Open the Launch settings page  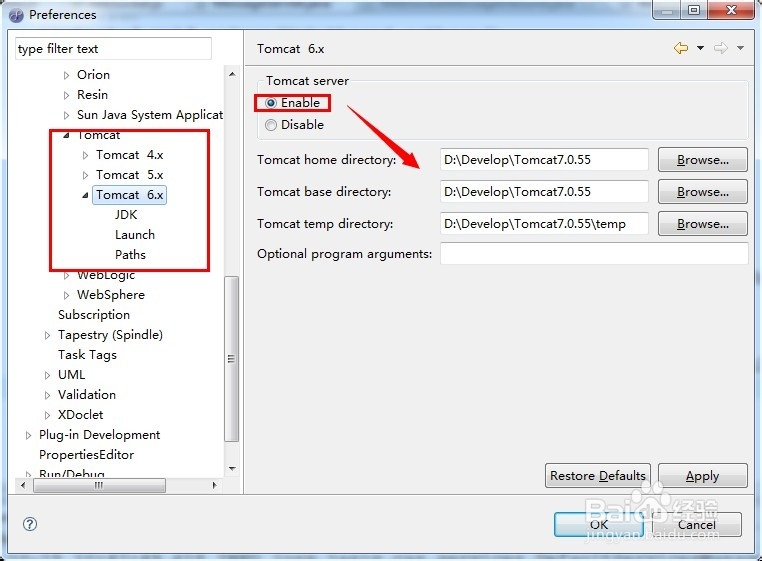[135, 235]
